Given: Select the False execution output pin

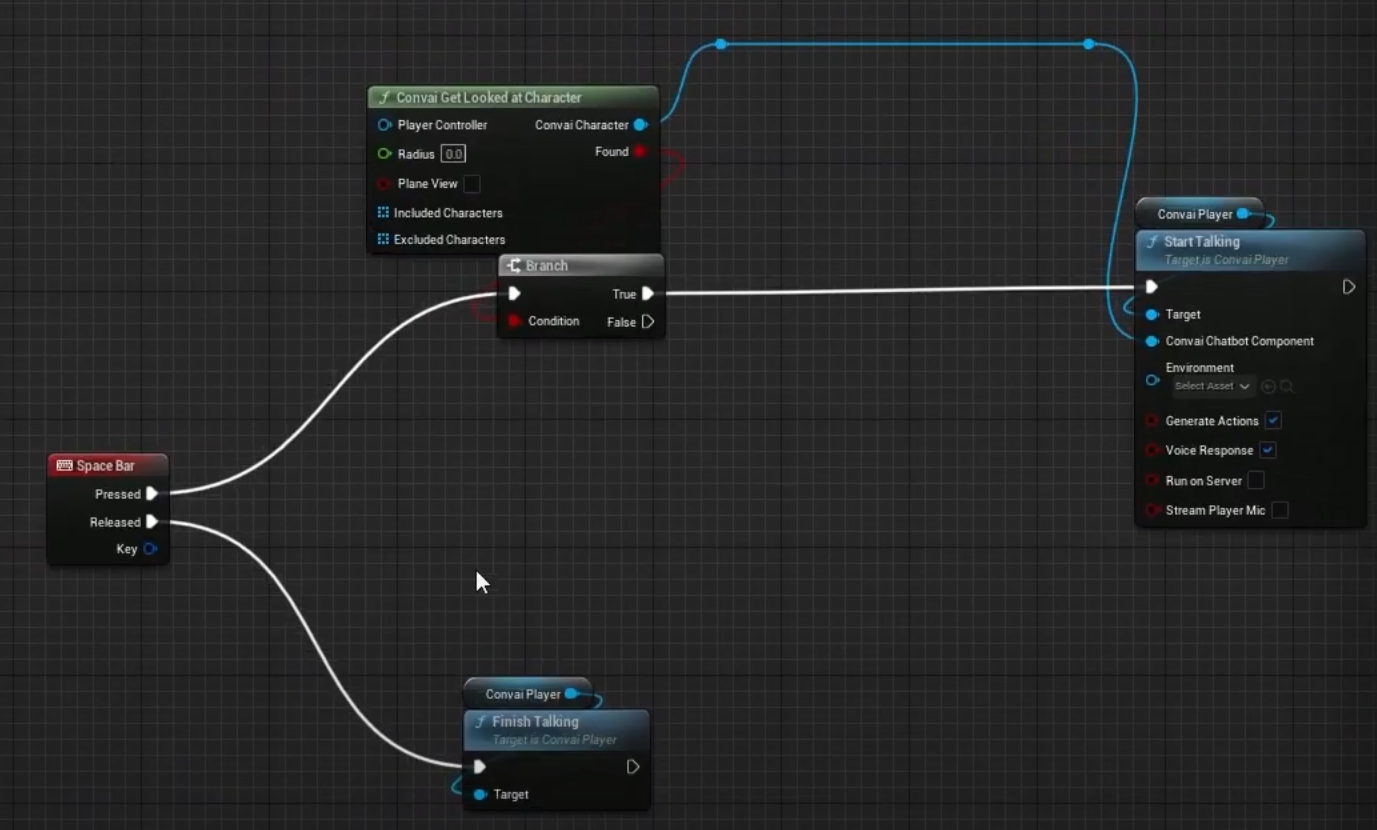Looking at the screenshot, I should [648, 322].
